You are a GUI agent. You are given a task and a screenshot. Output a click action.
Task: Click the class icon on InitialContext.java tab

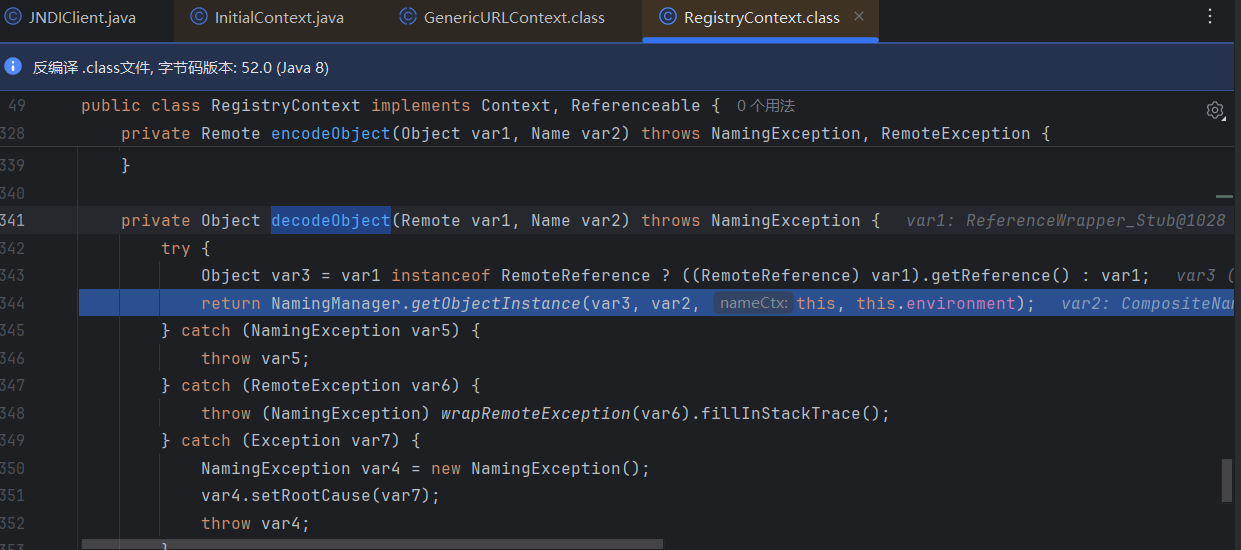(x=199, y=18)
